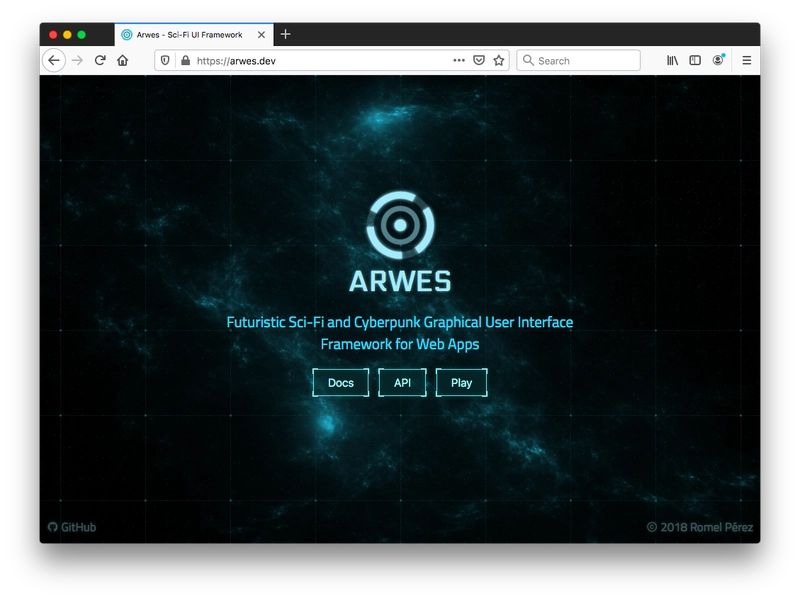Click the Futuristic Sci-Fi and Cyberpunk tagline
The image size is (800, 600).
pos(400,333)
